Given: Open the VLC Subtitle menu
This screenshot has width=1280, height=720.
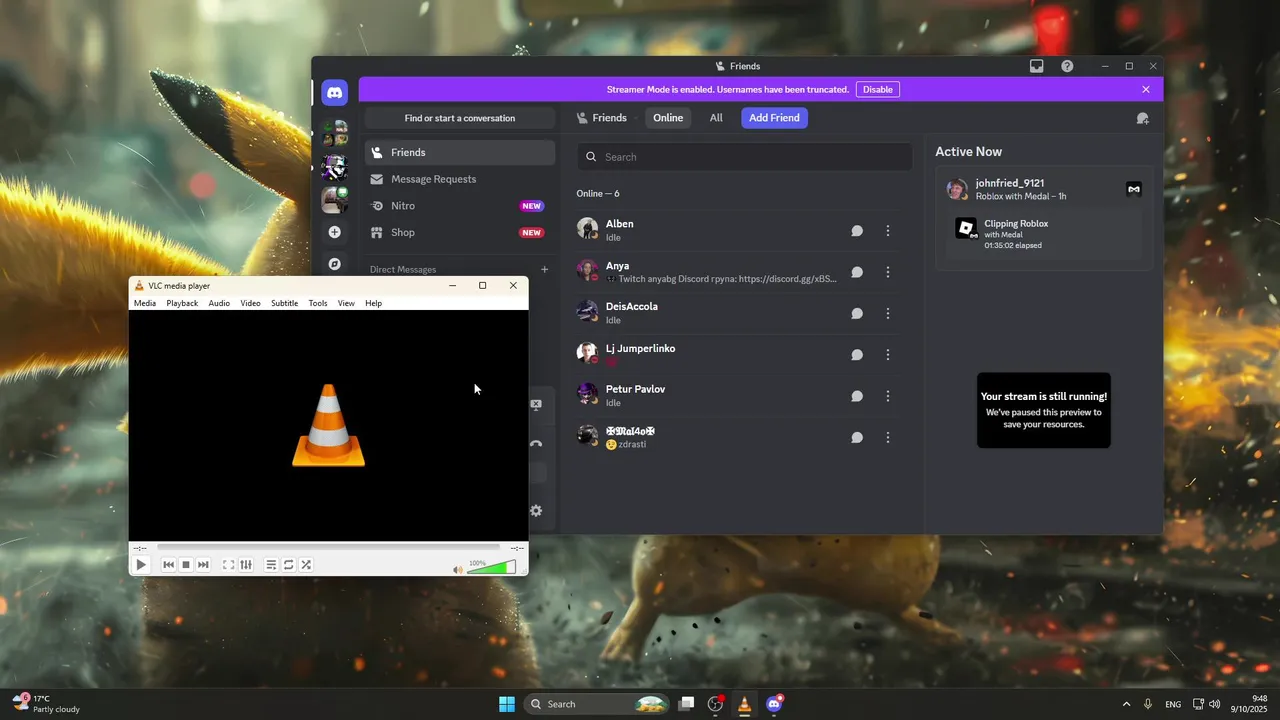Looking at the screenshot, I should [x=284, y=303].
